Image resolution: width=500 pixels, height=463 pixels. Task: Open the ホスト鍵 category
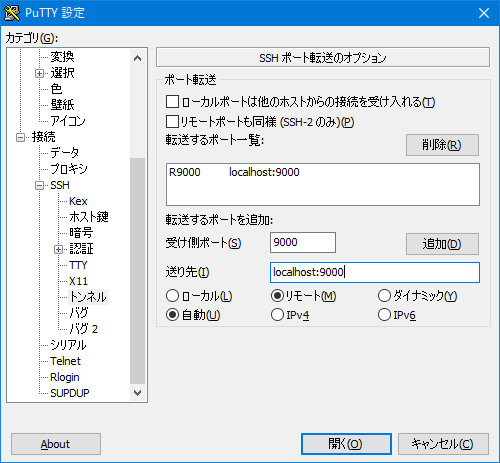[89, 217]
